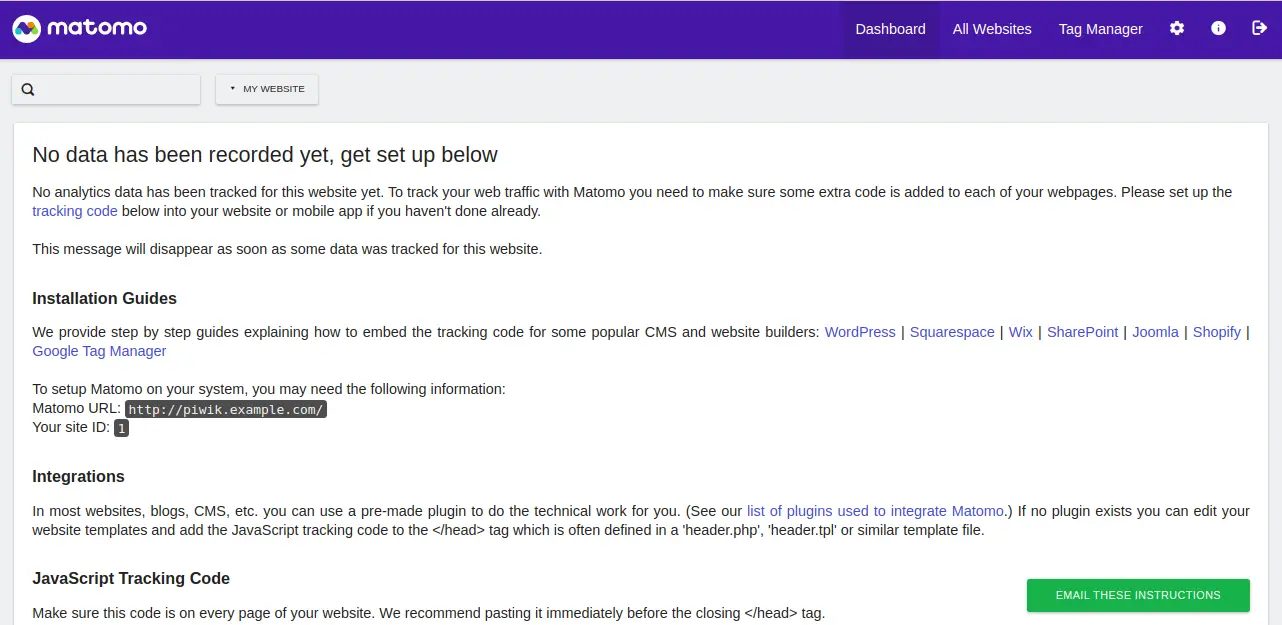Click the 'This message will disappear' sentence

[x=287, y=249]
